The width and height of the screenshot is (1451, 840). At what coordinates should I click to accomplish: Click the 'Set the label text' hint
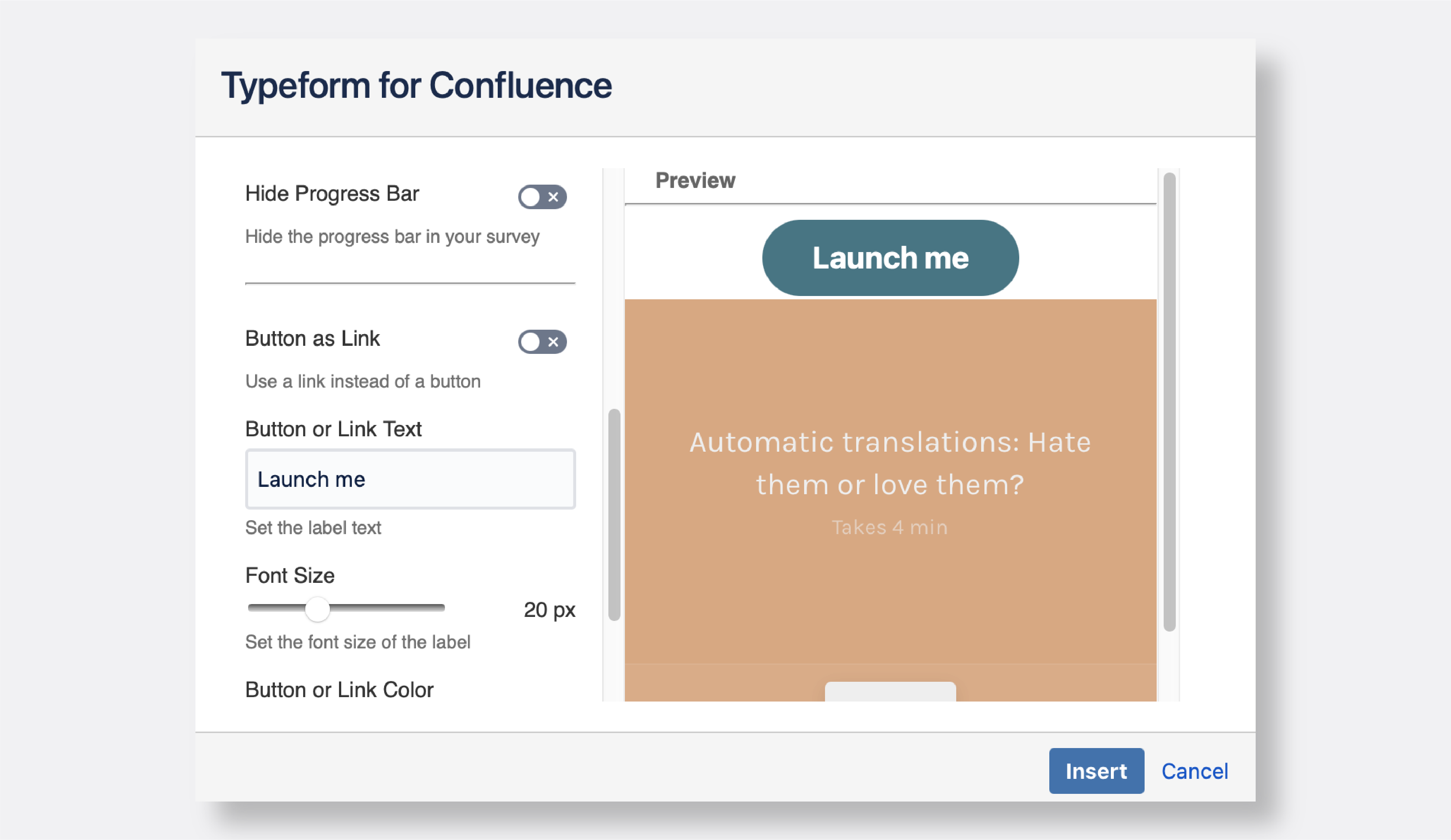pyautogui.click(x=313, y=528)
